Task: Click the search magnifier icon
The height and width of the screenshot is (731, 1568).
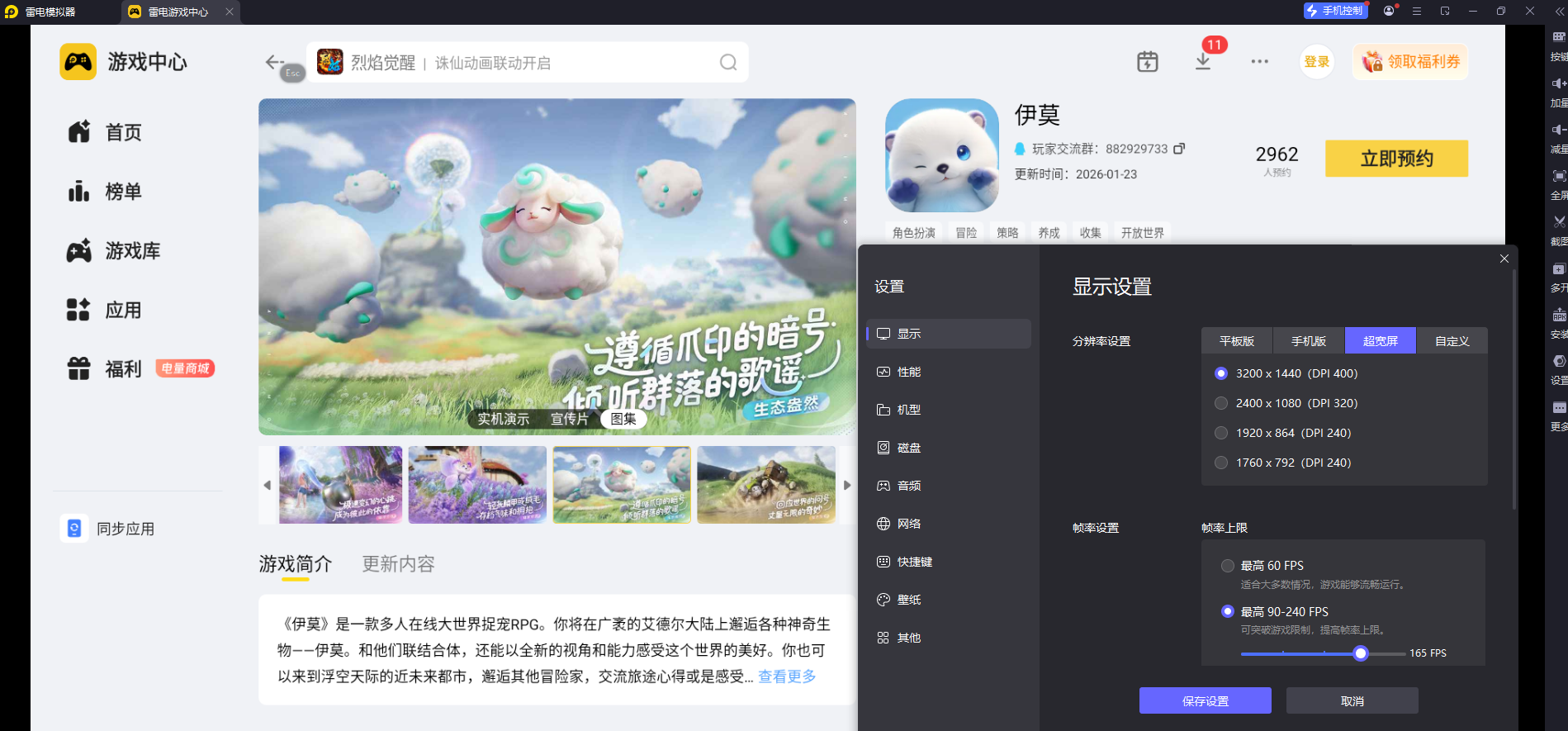Action: (728, 63)
